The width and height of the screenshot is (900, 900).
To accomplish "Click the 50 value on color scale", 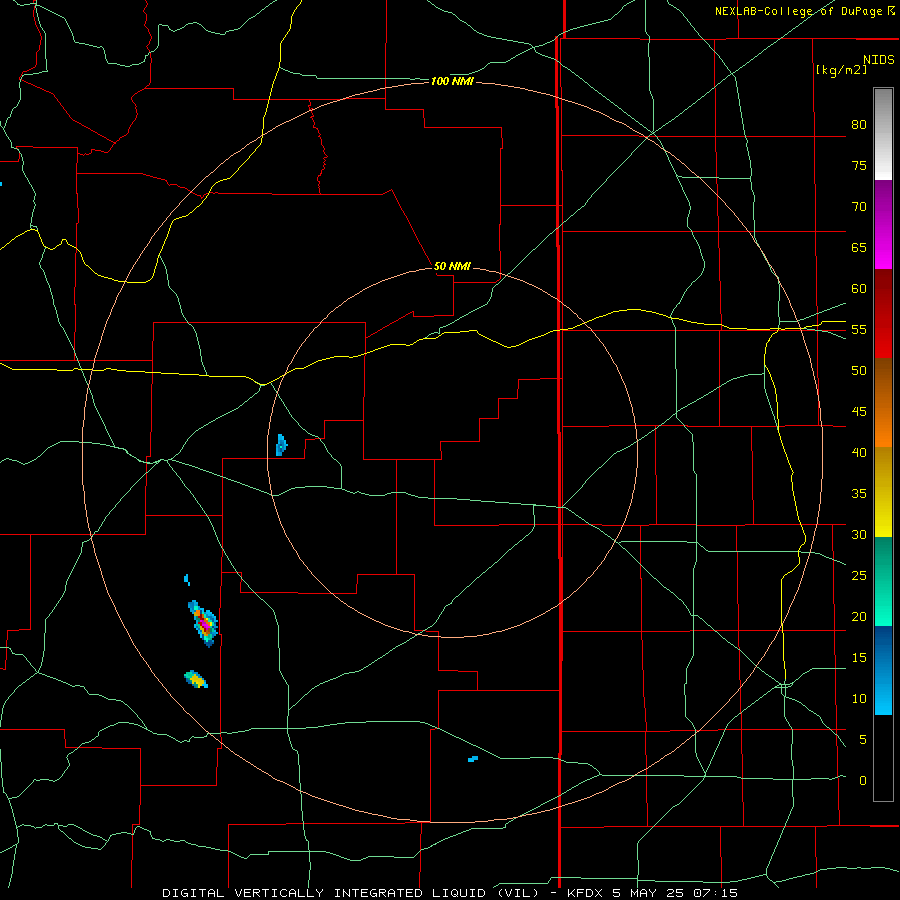I will 859,371.
